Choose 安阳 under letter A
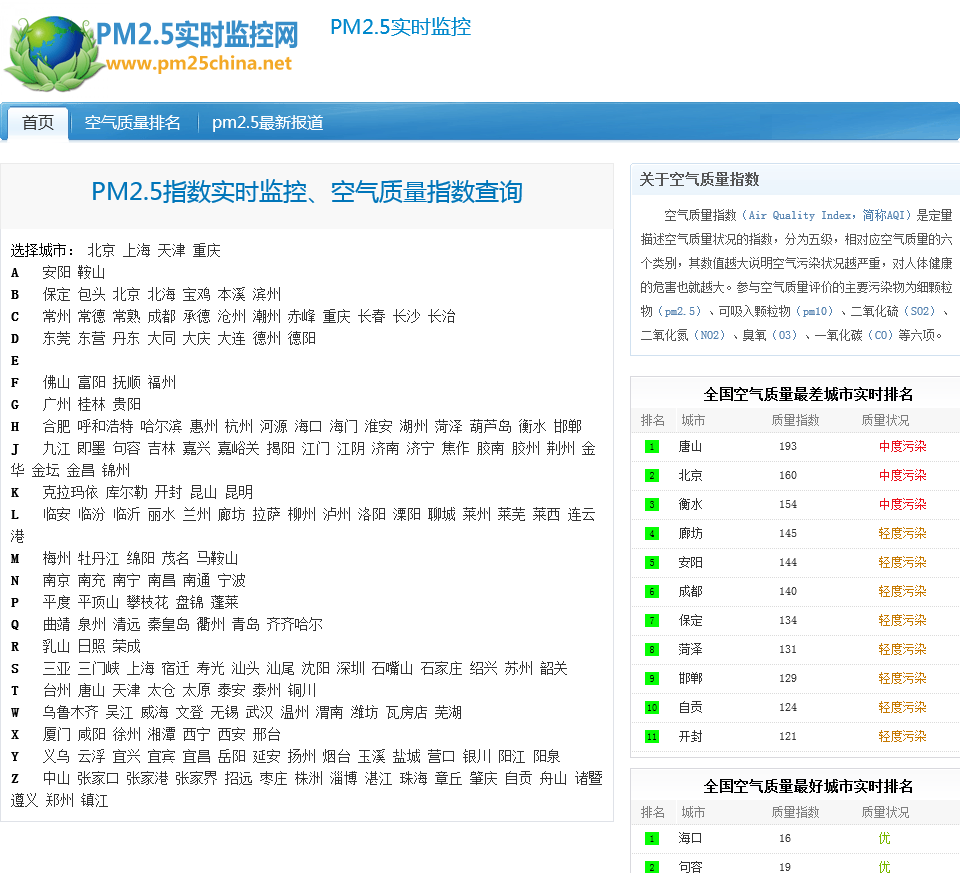The height and width of the screenshot is (873, 960). (x=56, y=272)
